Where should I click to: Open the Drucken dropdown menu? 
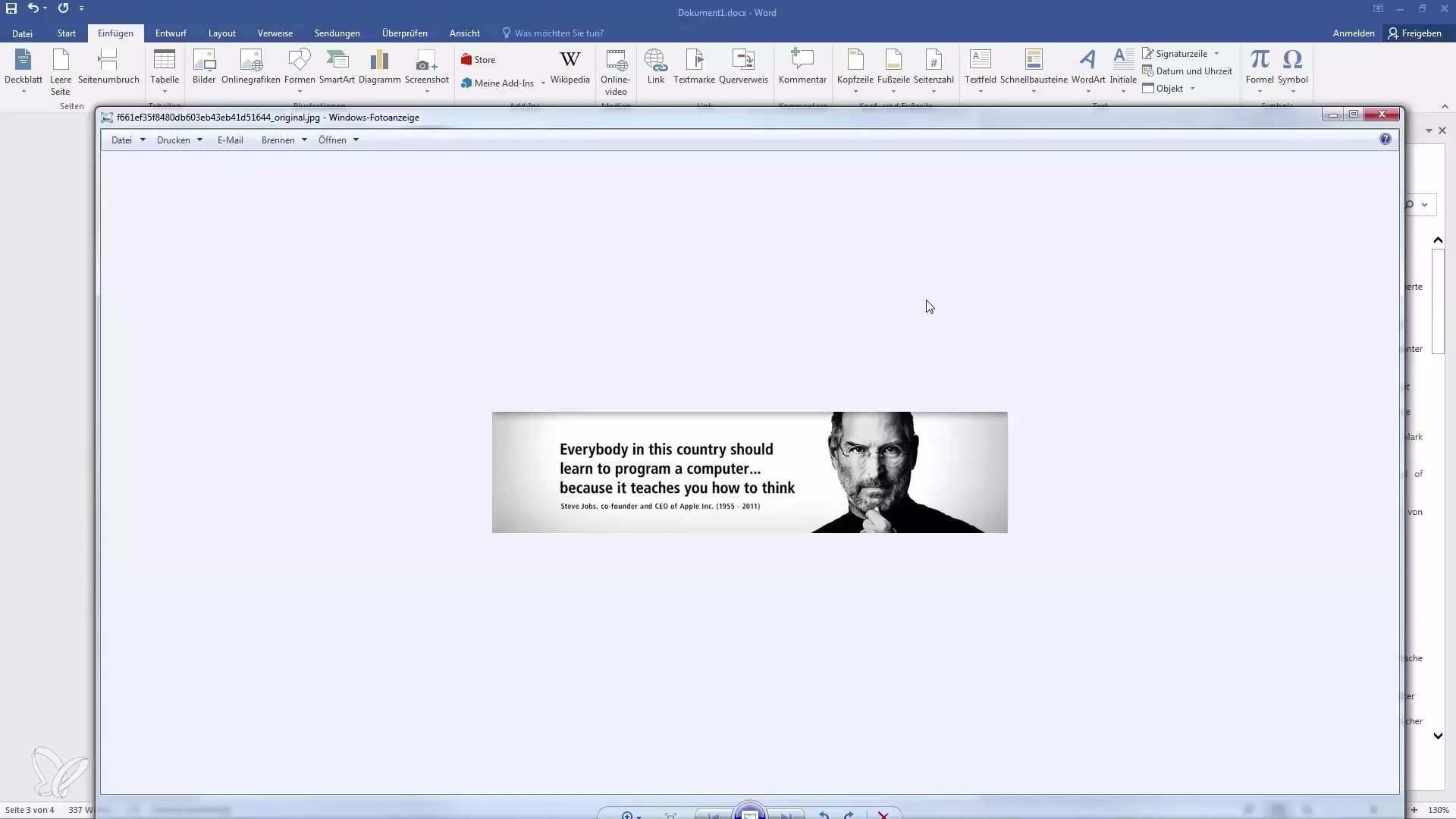(180, 140)
